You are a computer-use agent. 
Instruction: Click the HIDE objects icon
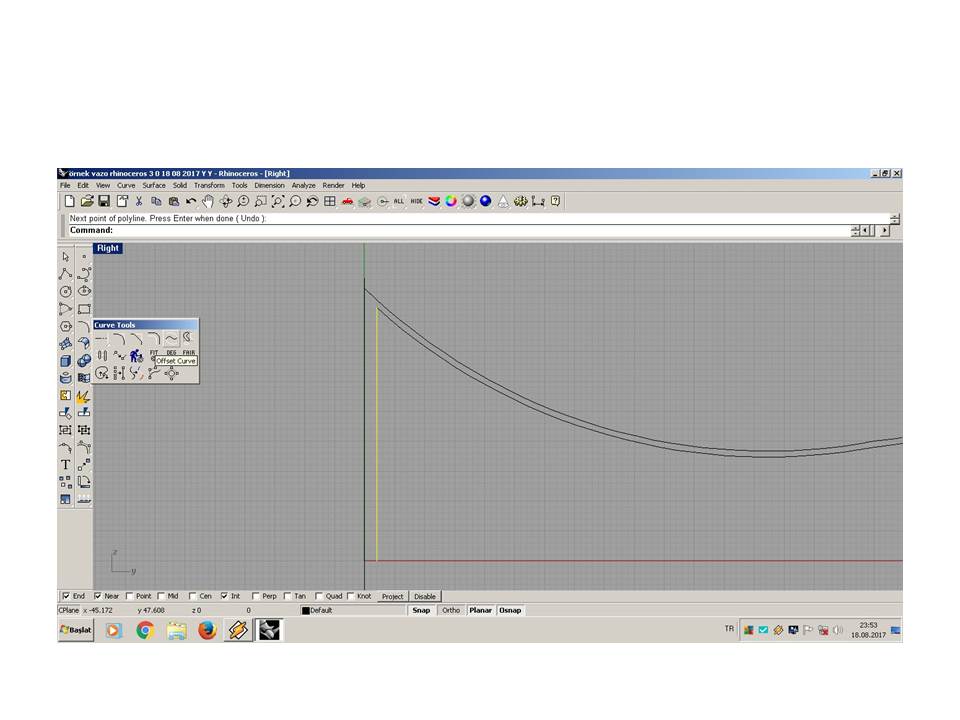click(416, 201)
